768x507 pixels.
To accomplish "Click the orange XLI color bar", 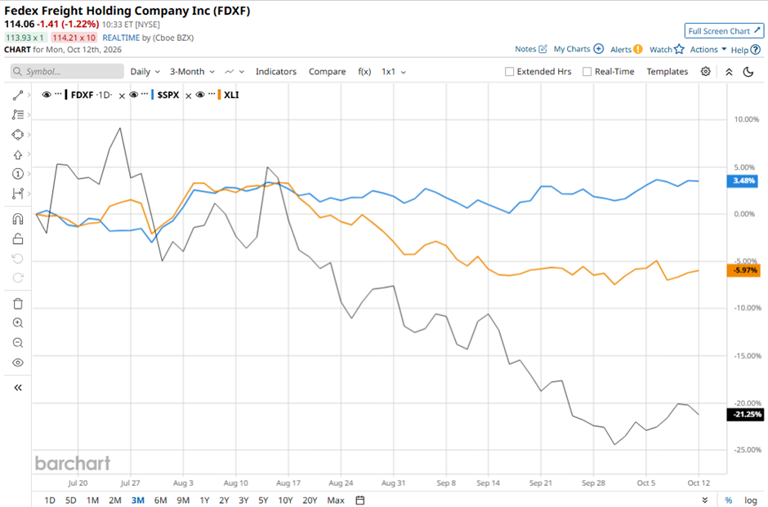I will point(219,95).
